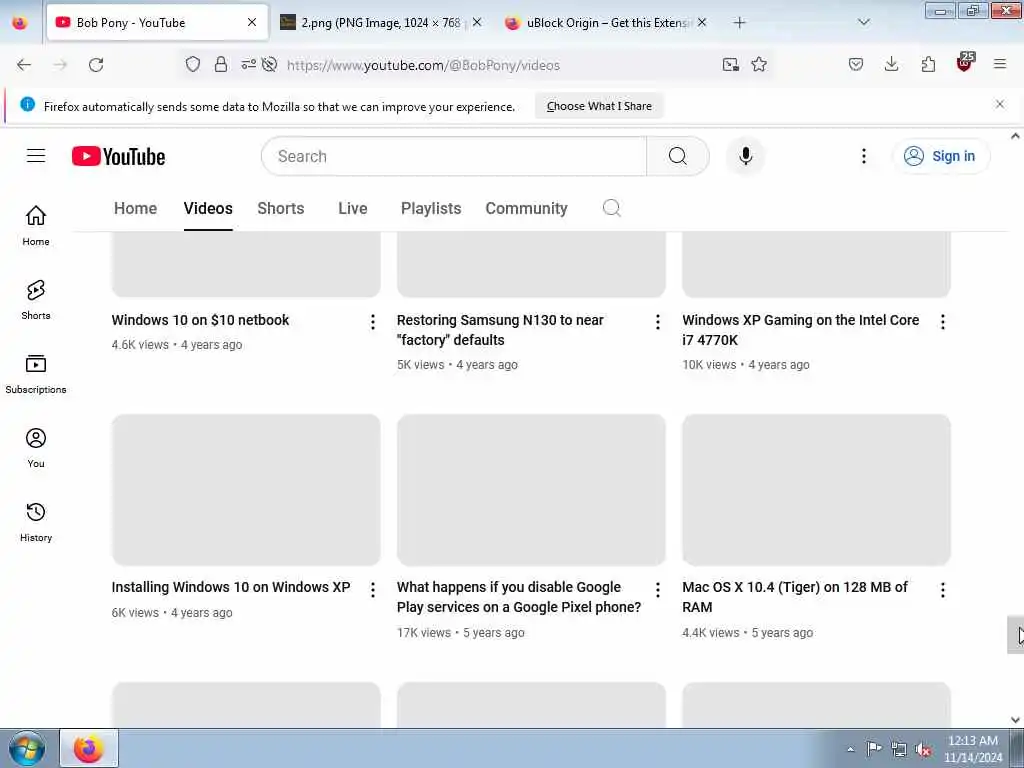
Task: Save page to Pocket
Action: point(856,64)
